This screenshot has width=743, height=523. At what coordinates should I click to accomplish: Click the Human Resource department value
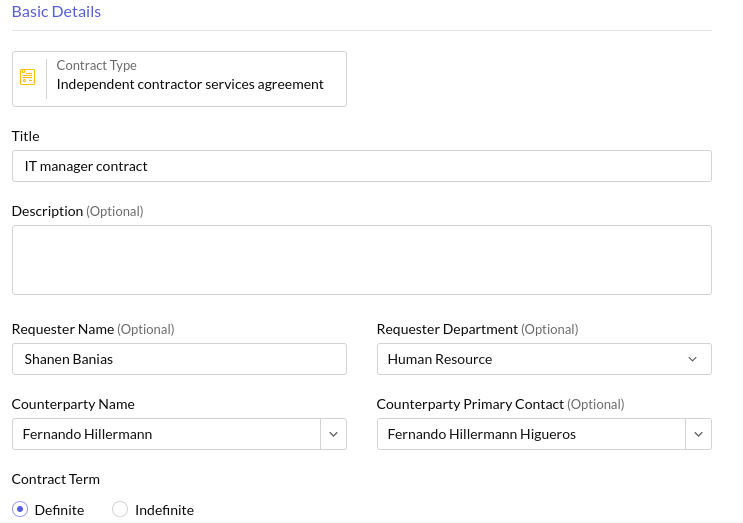[x=440, y=359]
